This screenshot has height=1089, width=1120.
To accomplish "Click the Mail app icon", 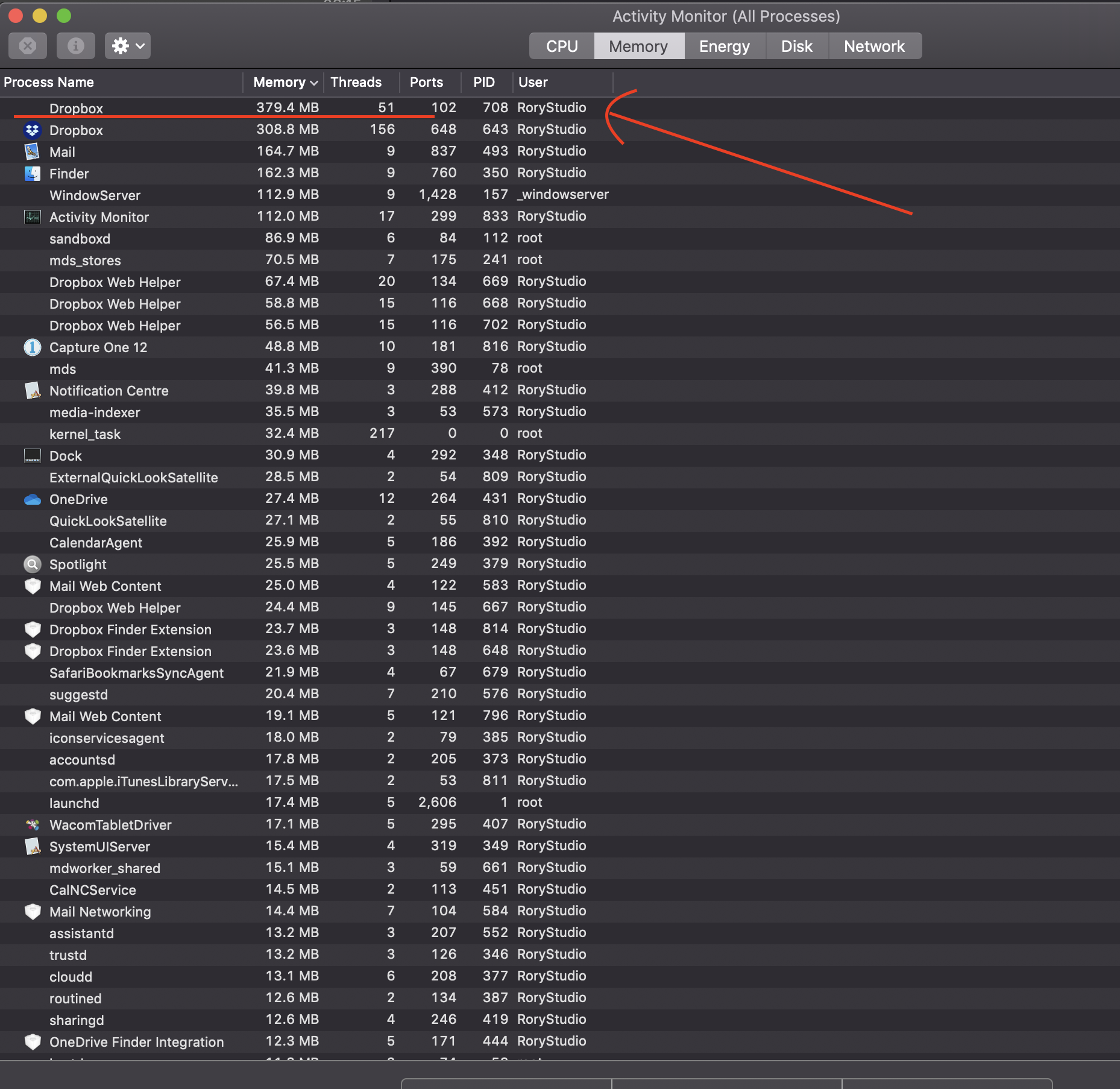I will pyautogui.click(x=32, y=151).
